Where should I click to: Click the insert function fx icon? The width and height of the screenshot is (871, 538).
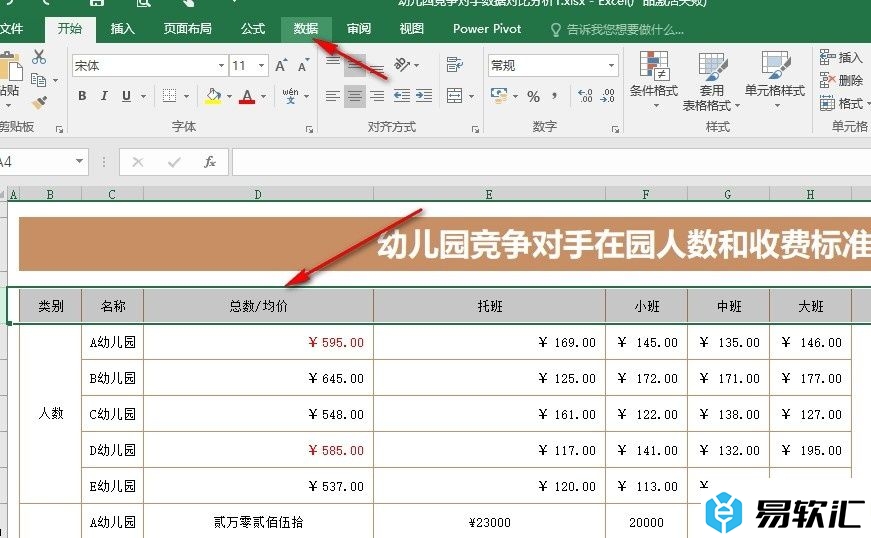[209, 162]
